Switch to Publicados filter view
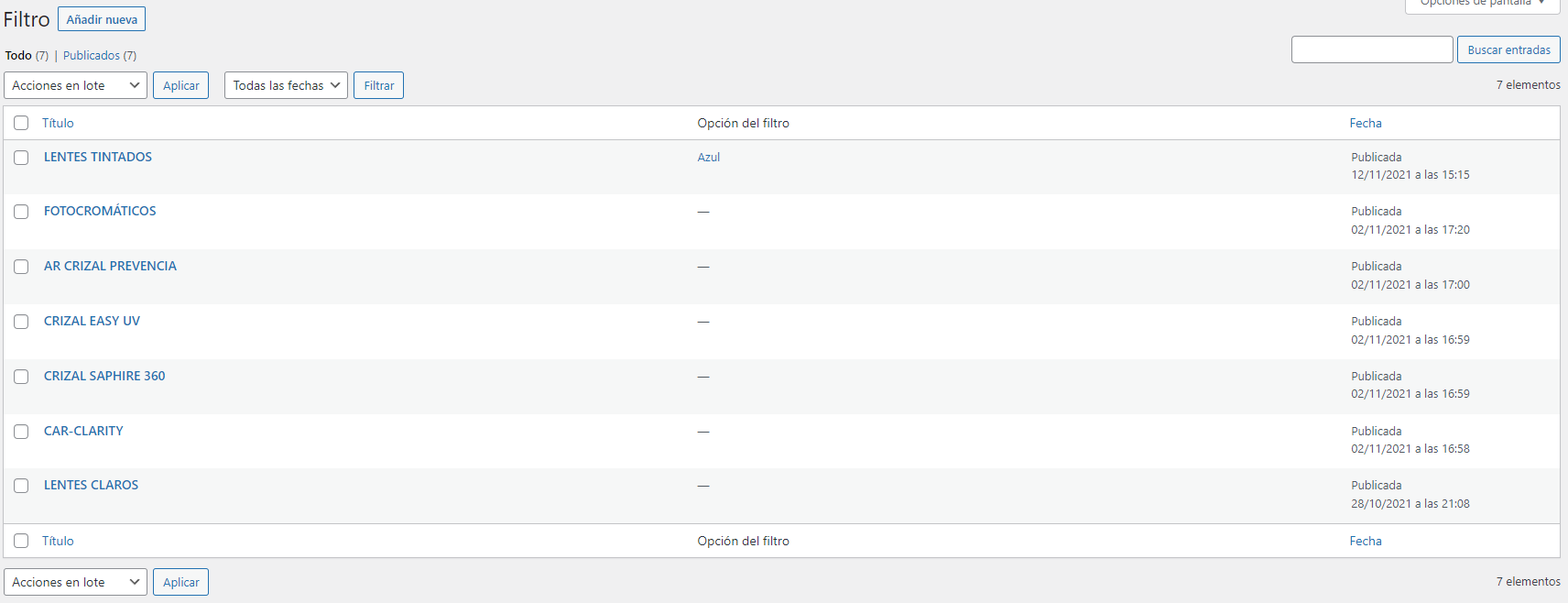Image resolution: width=1568 pixels, height=603 pixels. tap(92, 56)
